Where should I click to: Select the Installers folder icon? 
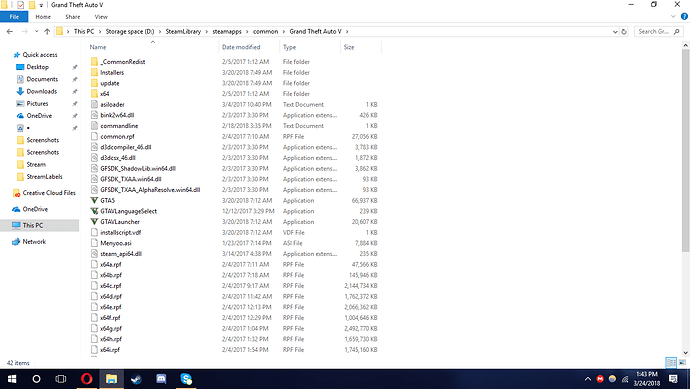(94, 72)
